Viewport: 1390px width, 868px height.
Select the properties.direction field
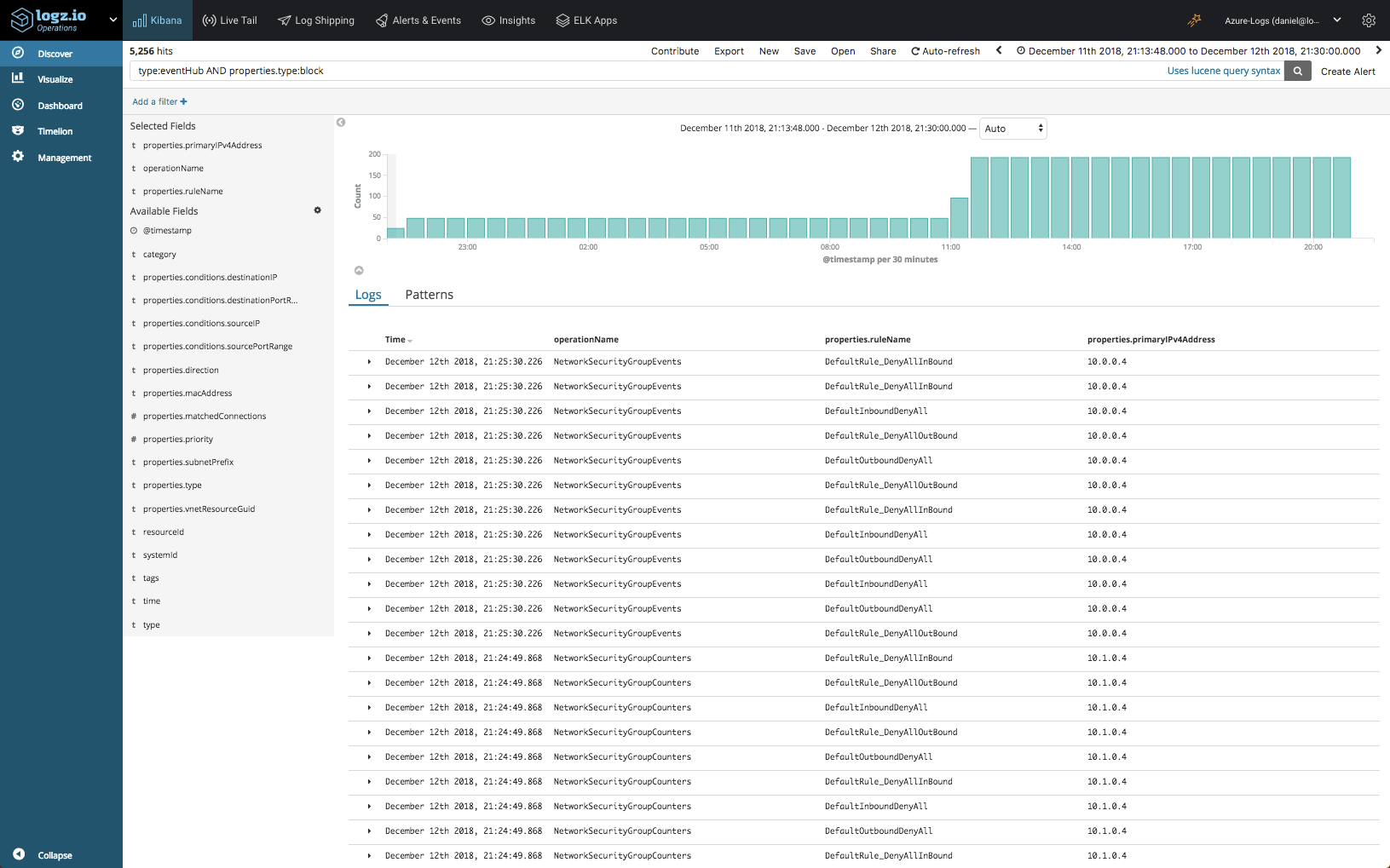tap(181, 371)
